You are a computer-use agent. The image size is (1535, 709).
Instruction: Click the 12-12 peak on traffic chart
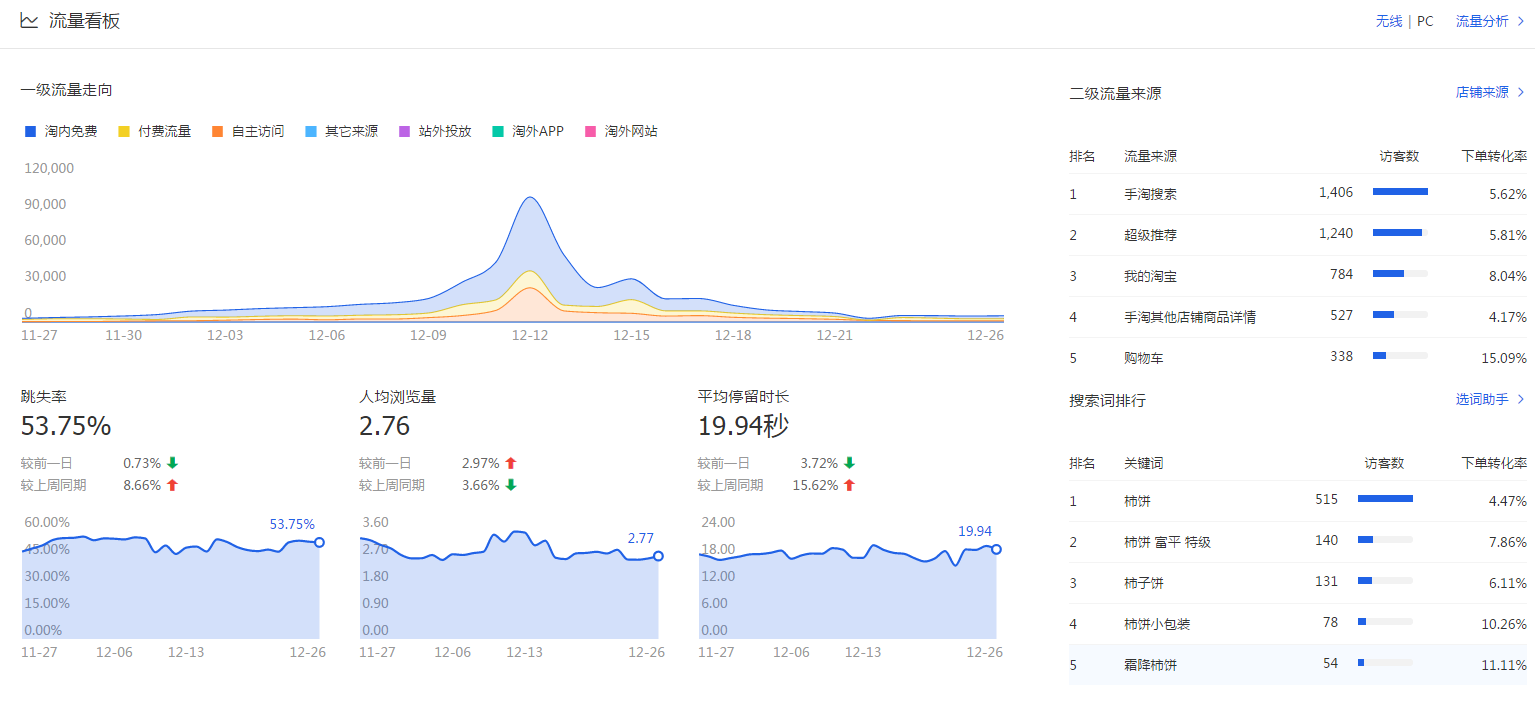point(530,198)
